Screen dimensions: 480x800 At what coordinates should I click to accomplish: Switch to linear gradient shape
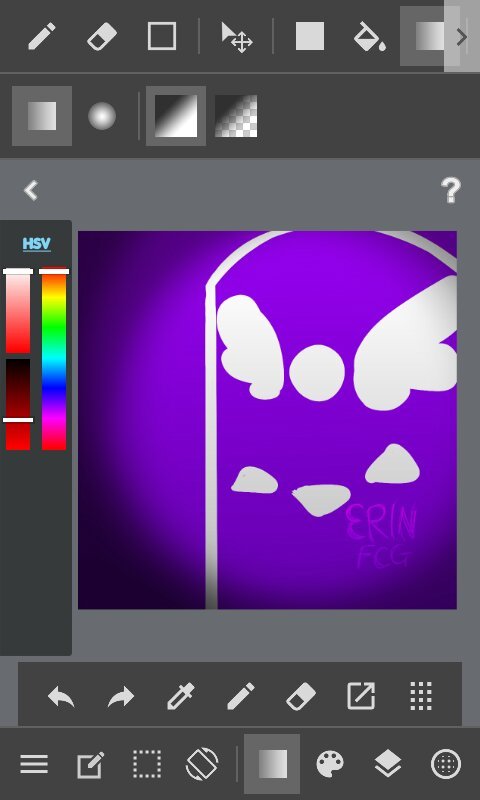click(42, 116)
